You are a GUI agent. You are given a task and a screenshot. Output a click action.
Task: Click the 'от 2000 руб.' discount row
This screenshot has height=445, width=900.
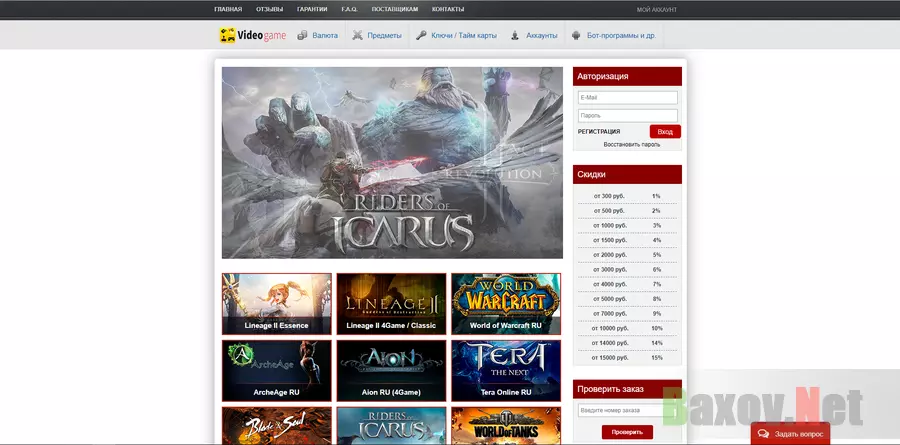click(x=627, y=255)
